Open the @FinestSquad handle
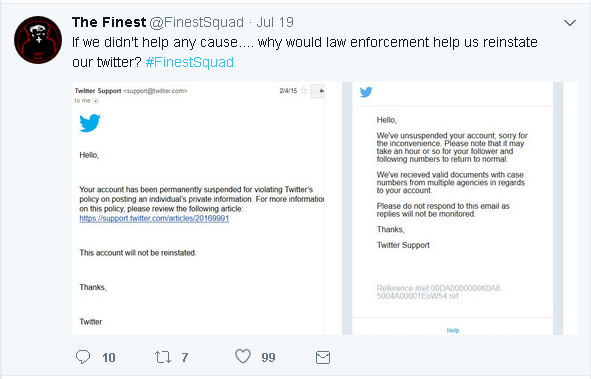 point(197,23)
